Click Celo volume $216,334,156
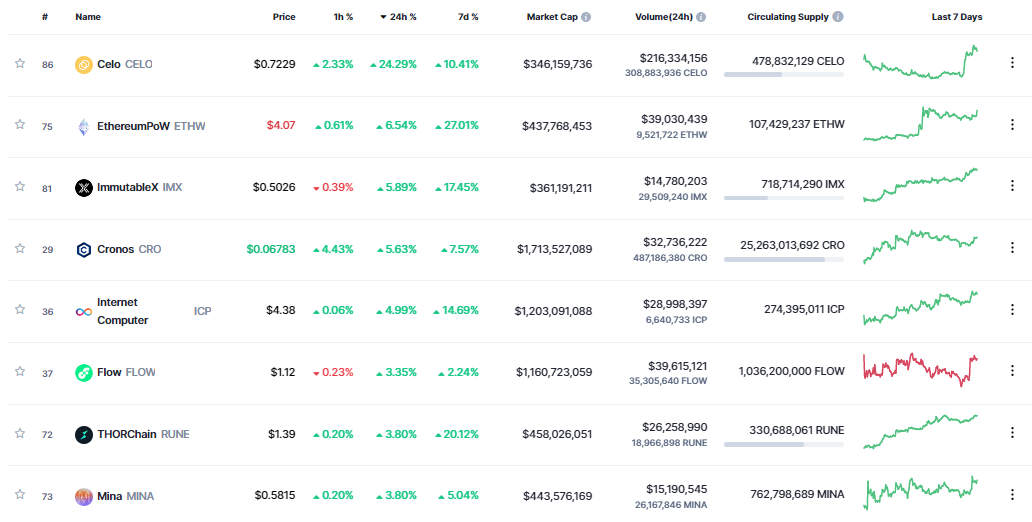This screenshot has height=522, width=1032. tap(673, 58)
